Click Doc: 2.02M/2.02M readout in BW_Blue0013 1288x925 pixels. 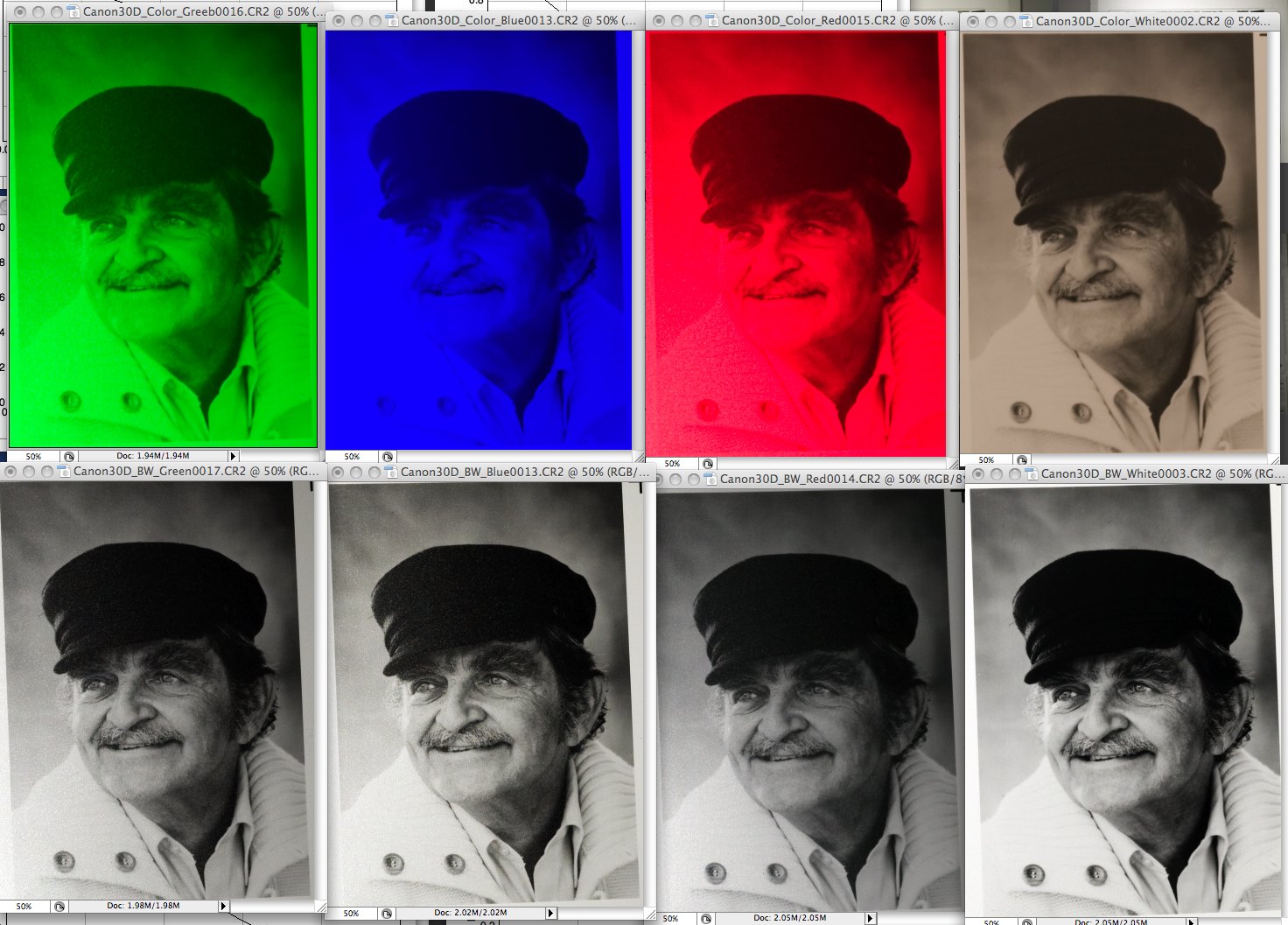[x=470, y=914]
